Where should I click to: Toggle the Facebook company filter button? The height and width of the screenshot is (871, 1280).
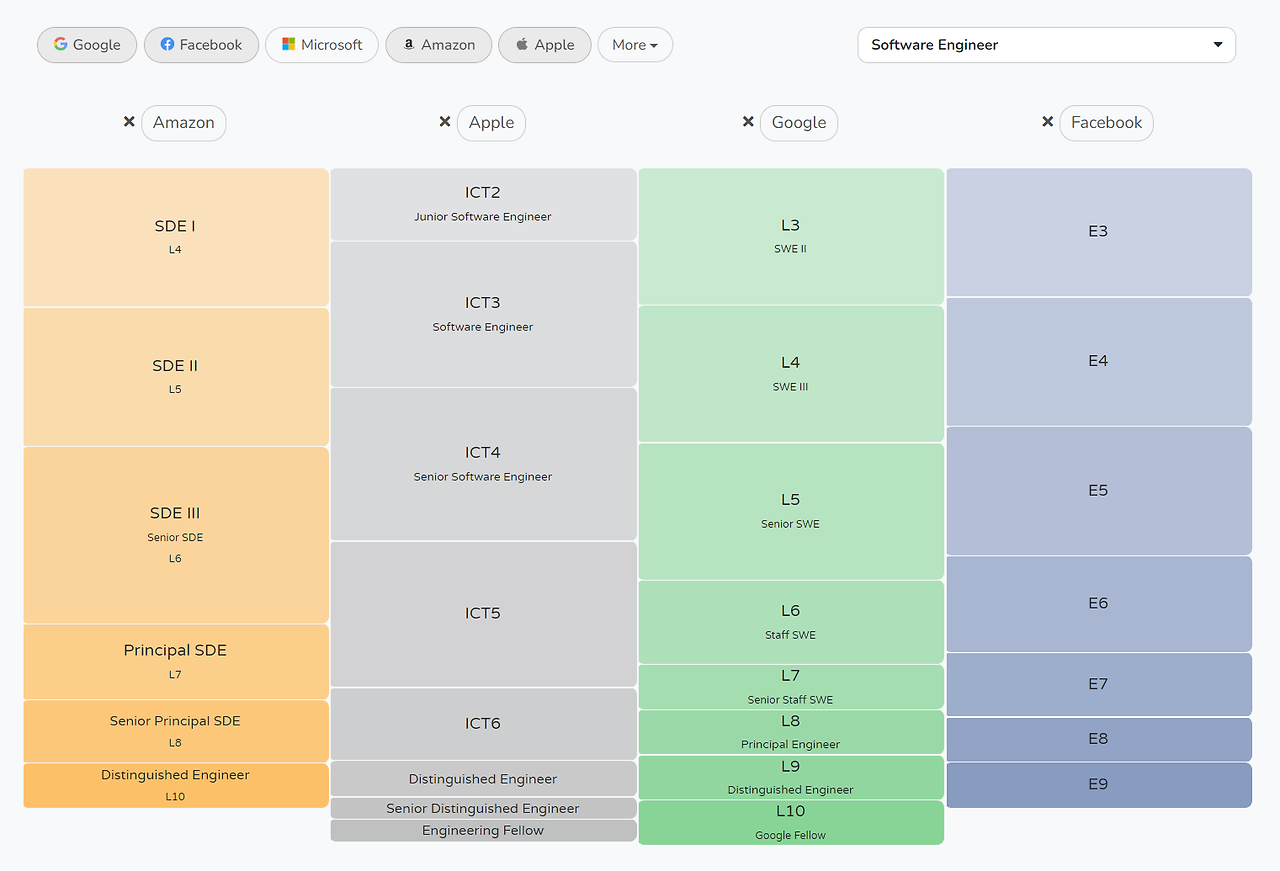coord(201,45)
